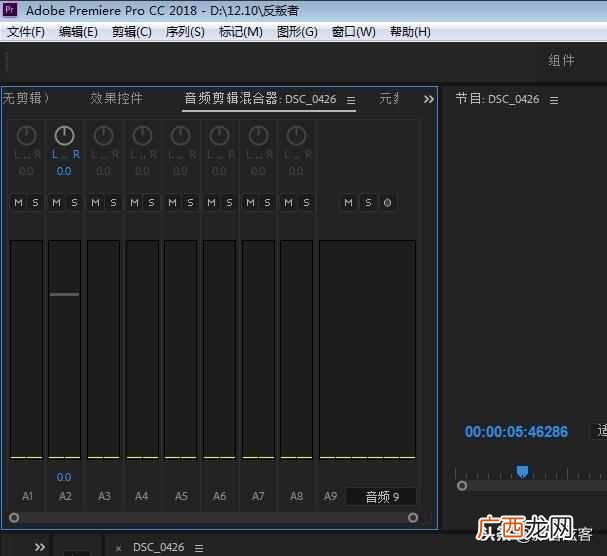The width and height of the screenshot is (607, 556).
Task: Click the A2 volume fader handle
Action: click(64, 295)
